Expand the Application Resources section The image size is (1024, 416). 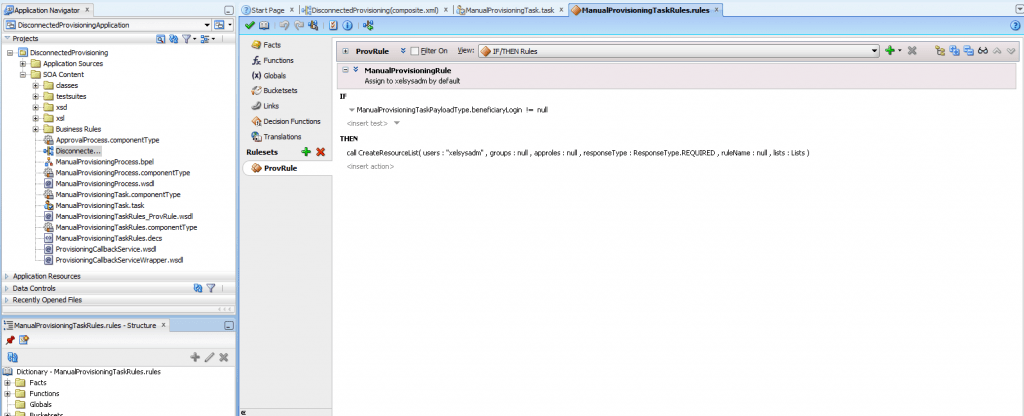pyautogui.click(x=8, y=276)
